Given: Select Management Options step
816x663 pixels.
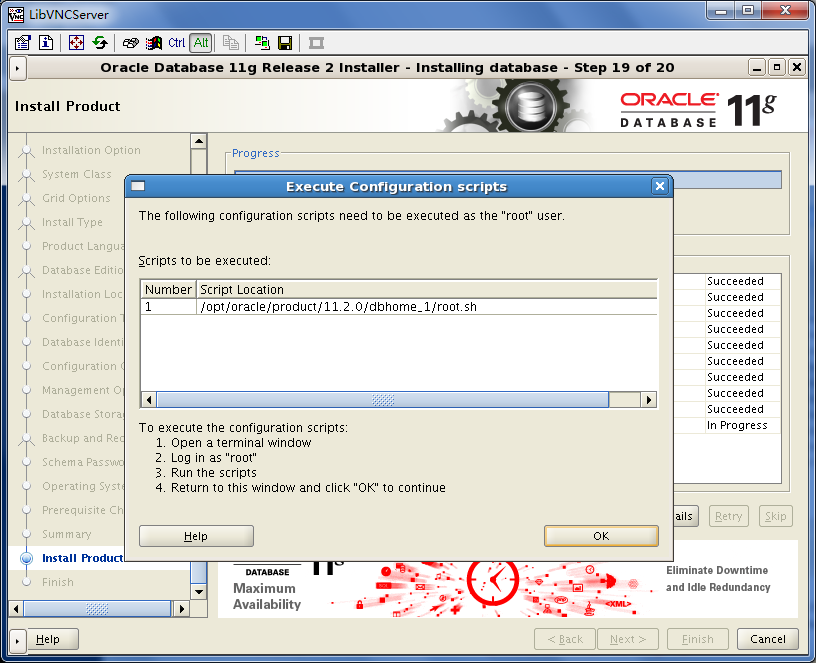Looking at the screenshot, I should (83, 390).
